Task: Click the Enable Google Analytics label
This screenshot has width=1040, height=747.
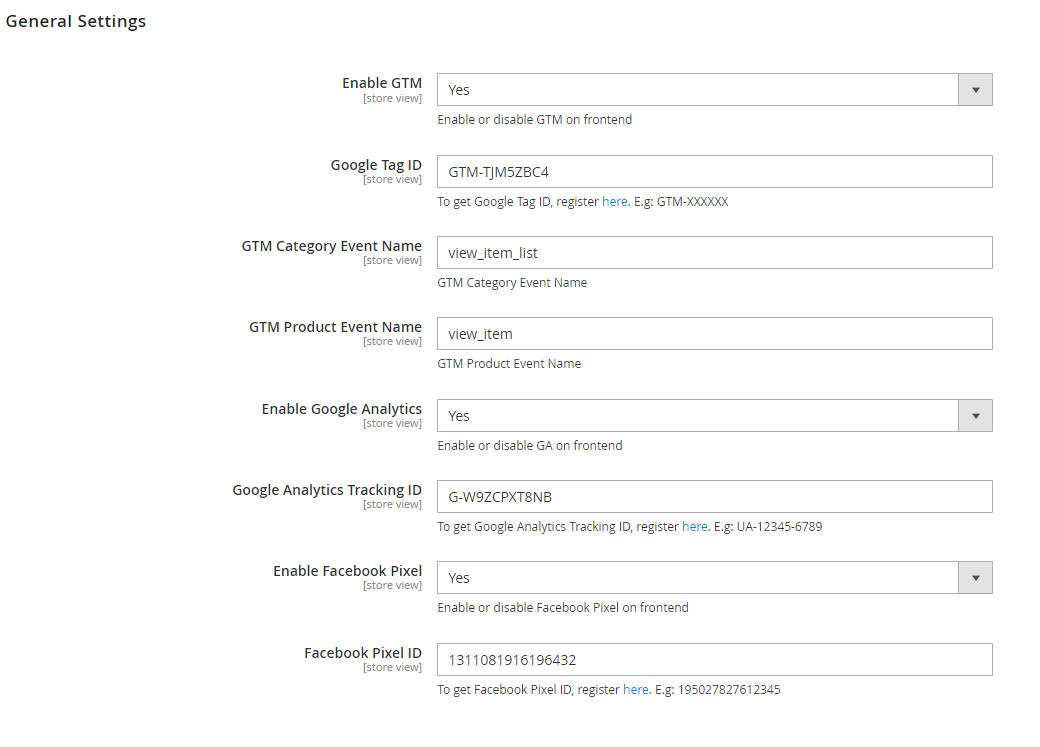Action: pos(342,409)
